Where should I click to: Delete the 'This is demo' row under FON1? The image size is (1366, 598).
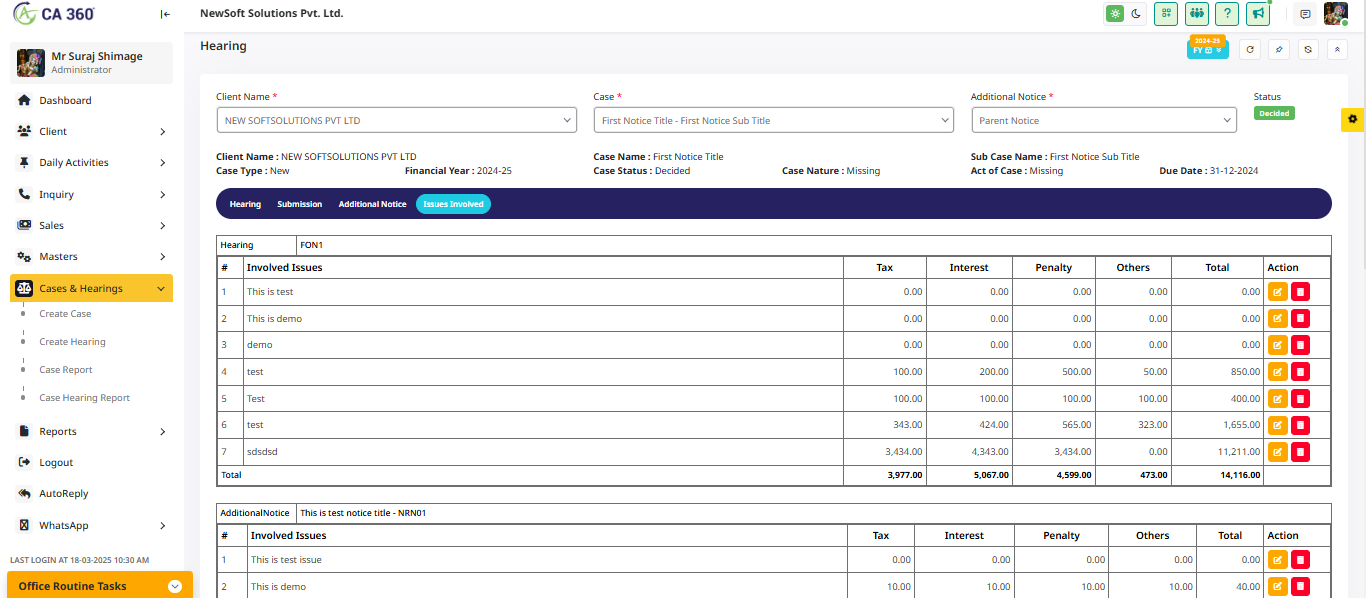click(1300, 319)
